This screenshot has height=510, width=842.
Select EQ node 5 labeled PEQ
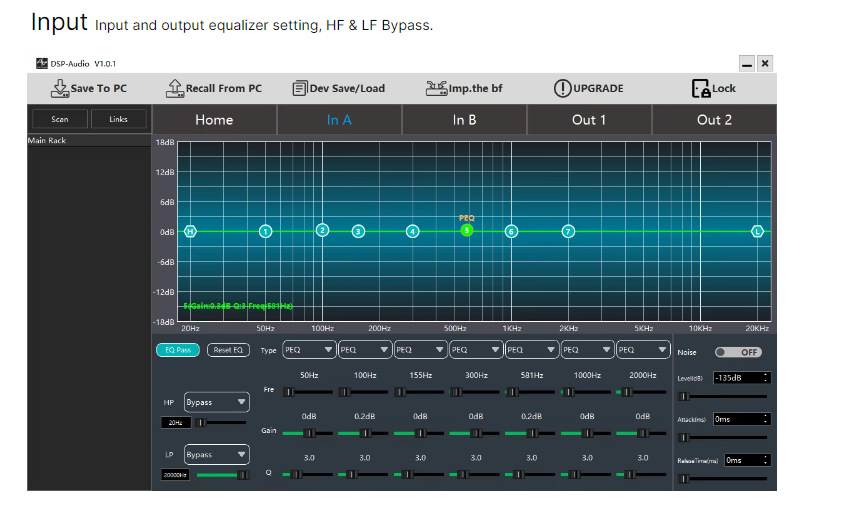click(x=467, y=230)
